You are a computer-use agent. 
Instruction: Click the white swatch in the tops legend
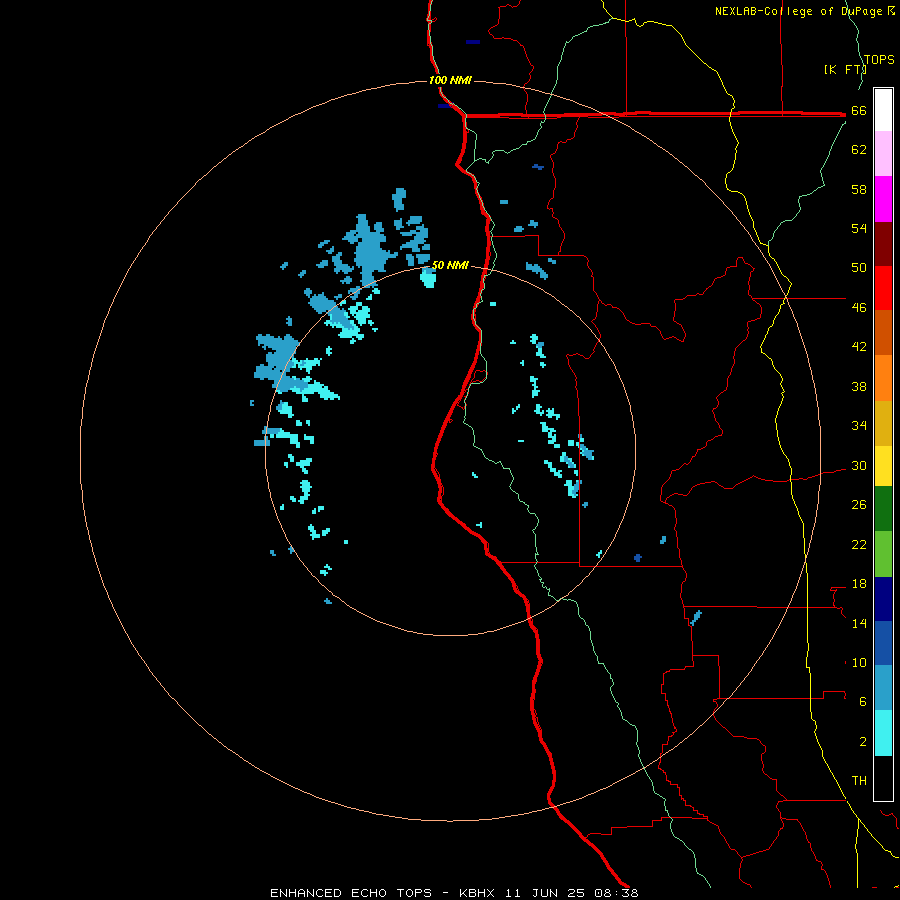coord(883,110)
